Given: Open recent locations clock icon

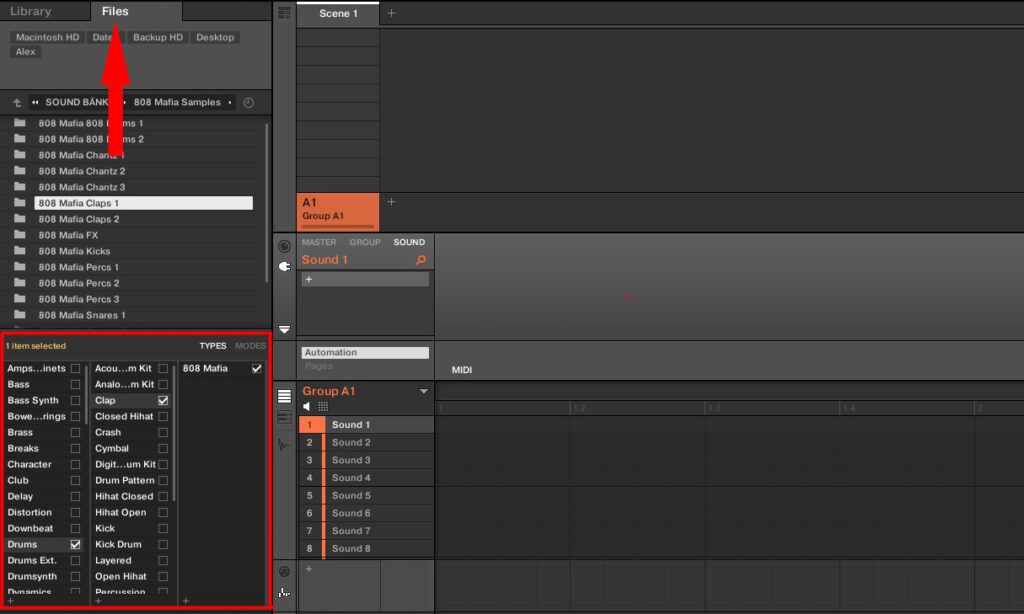Looking at the screenshot, I should pyautogui.click(x=248, y=103).
